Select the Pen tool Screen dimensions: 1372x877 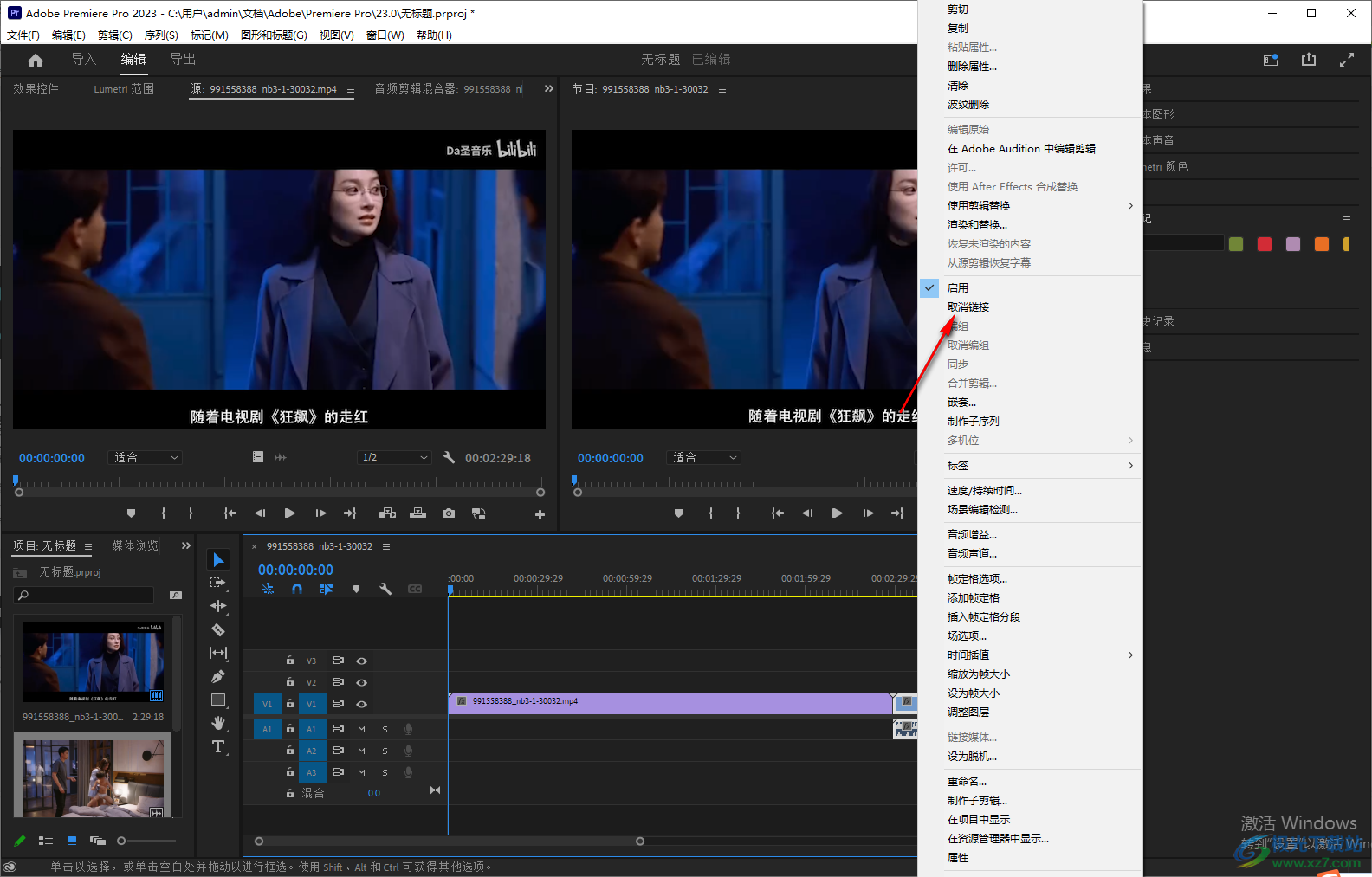[x=218, y=676]
